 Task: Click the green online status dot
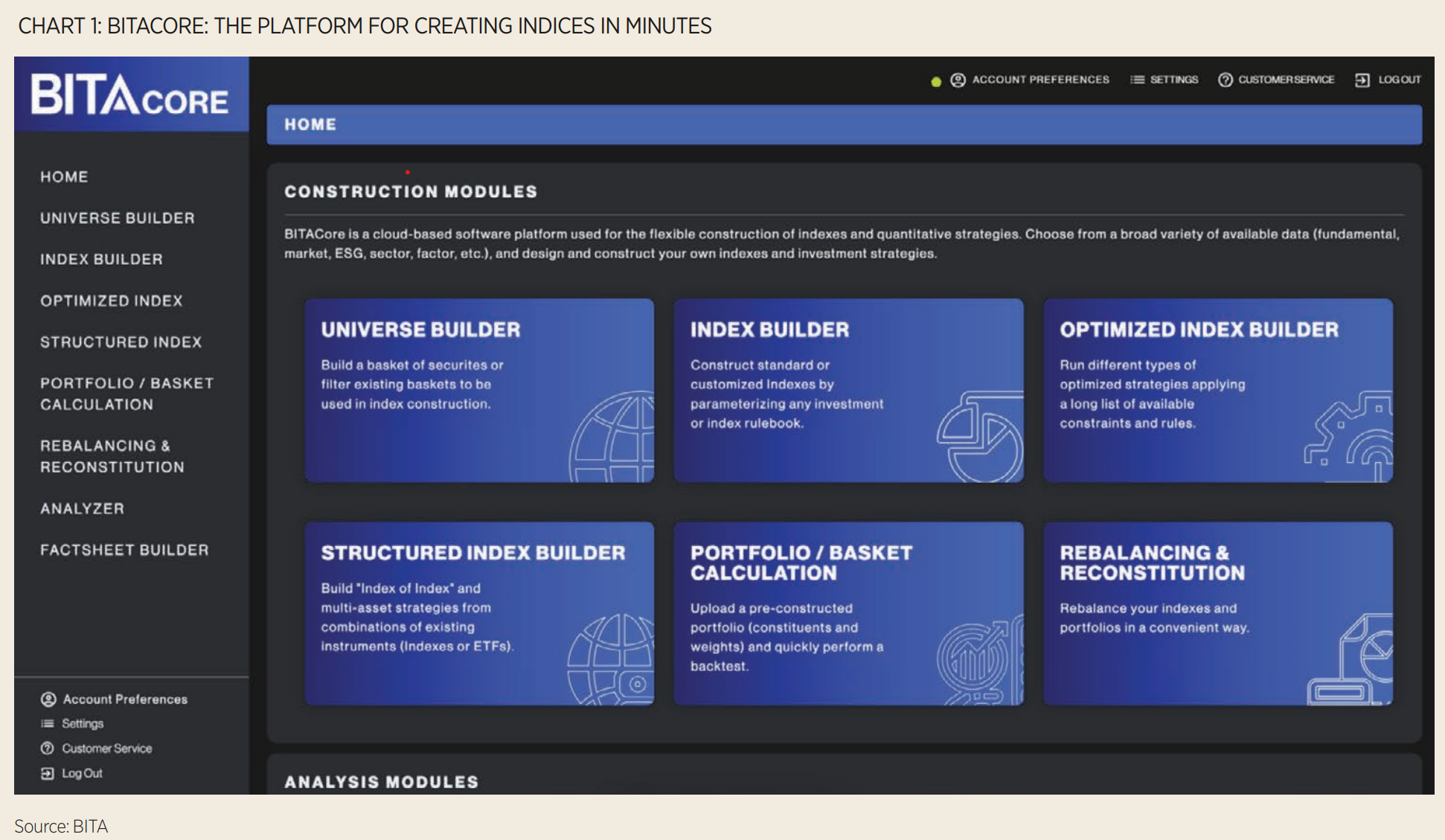936,81
